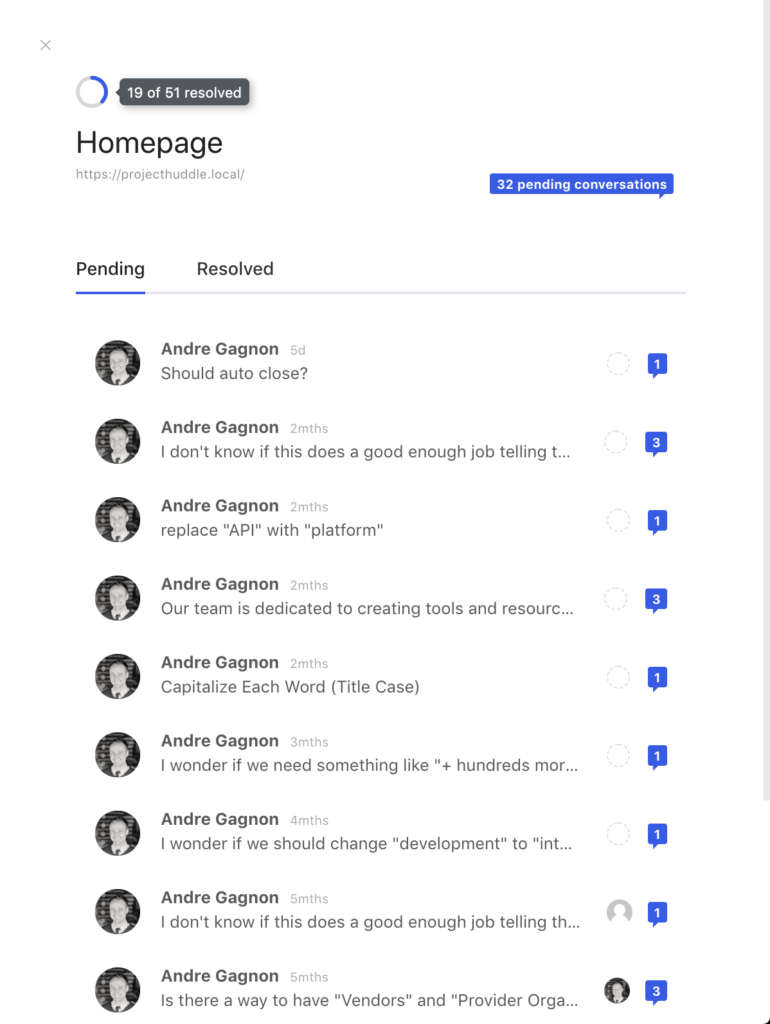770x1024 pixels.
Task: Click the badge showing 3 on the 2mths 'I don't know' thread
Action: [657, 442]
